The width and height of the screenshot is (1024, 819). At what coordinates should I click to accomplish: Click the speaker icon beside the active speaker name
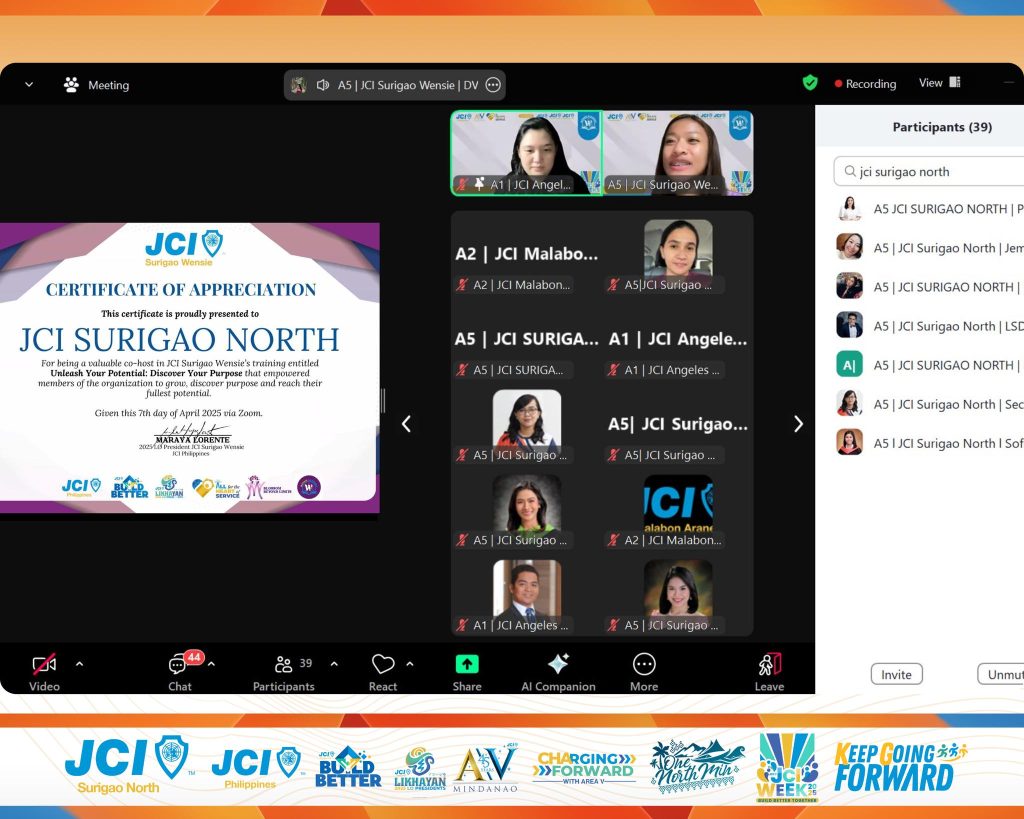[323, 85]
